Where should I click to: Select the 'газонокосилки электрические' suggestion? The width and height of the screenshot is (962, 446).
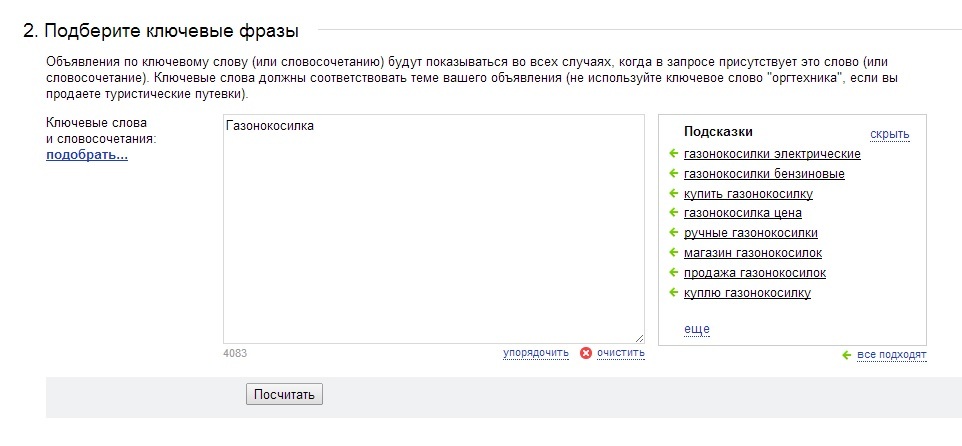[772, 154]
